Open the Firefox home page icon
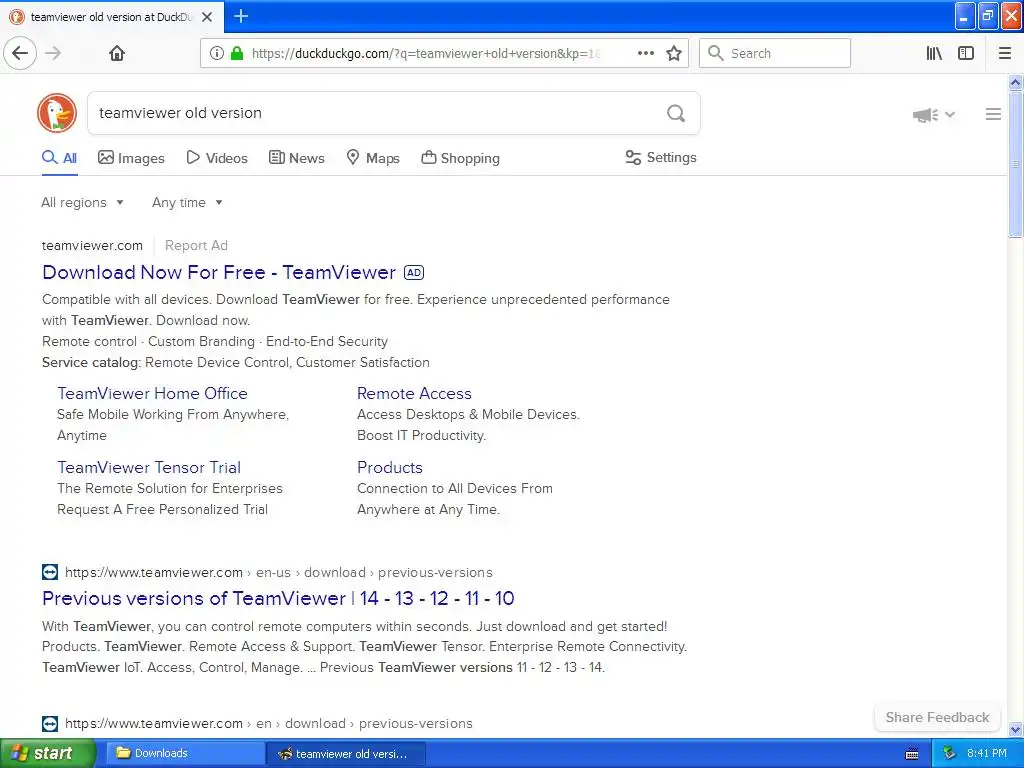This screenshot has height=768, width=1024. (x=117, y=53)
